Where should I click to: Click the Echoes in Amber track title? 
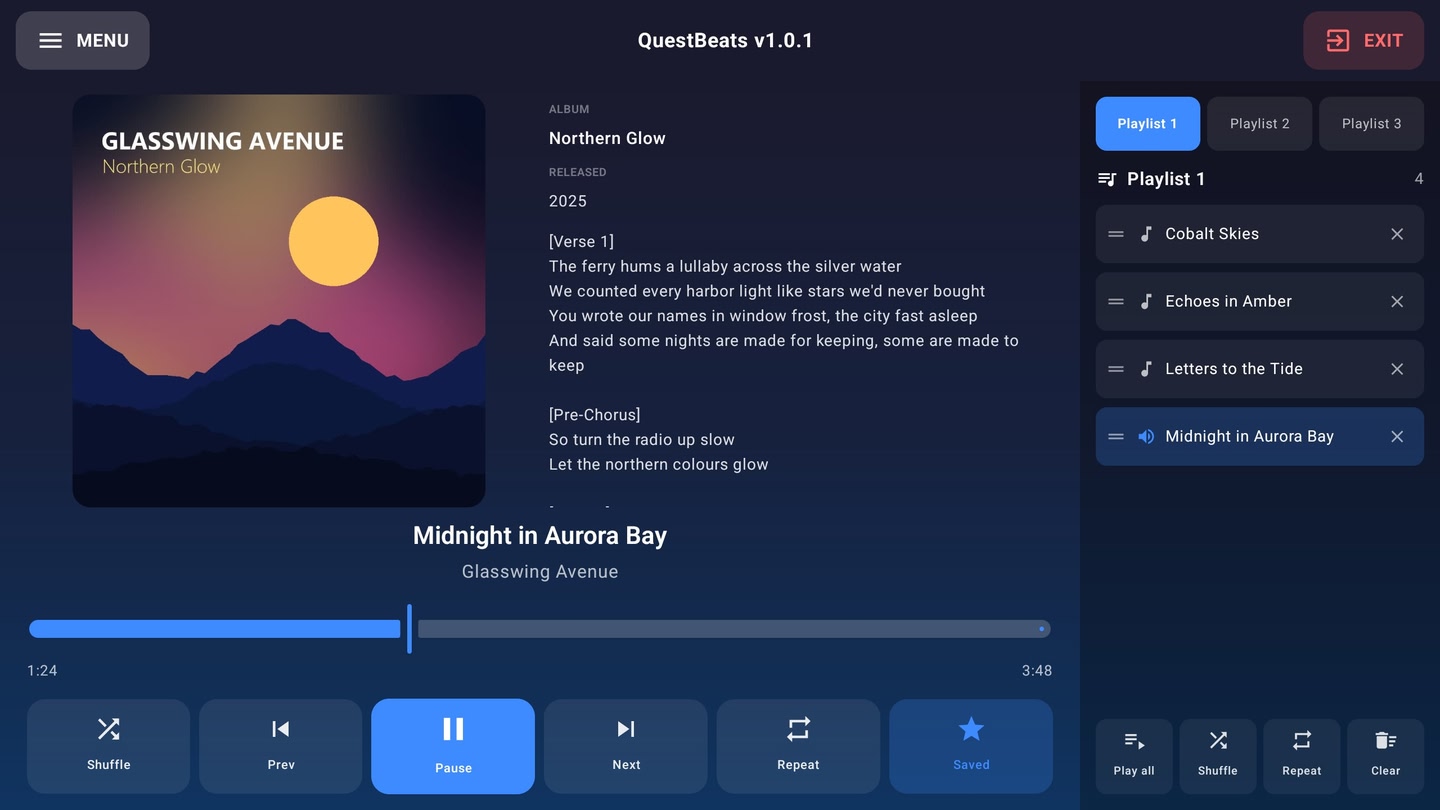click(x=1228, y=302)
